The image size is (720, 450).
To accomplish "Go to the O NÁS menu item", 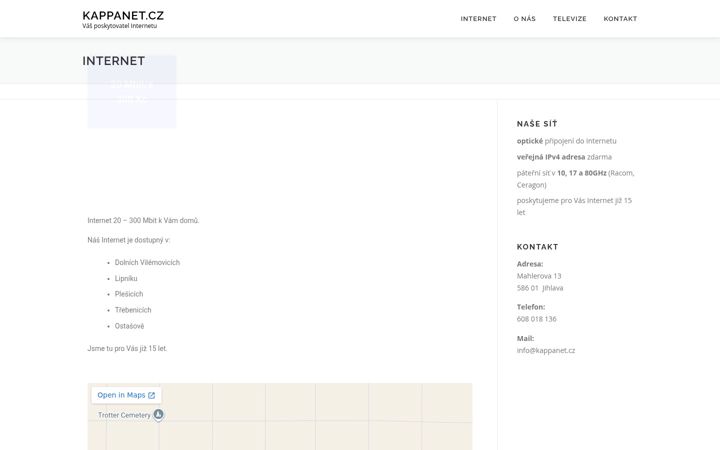I will pos(524,19).
